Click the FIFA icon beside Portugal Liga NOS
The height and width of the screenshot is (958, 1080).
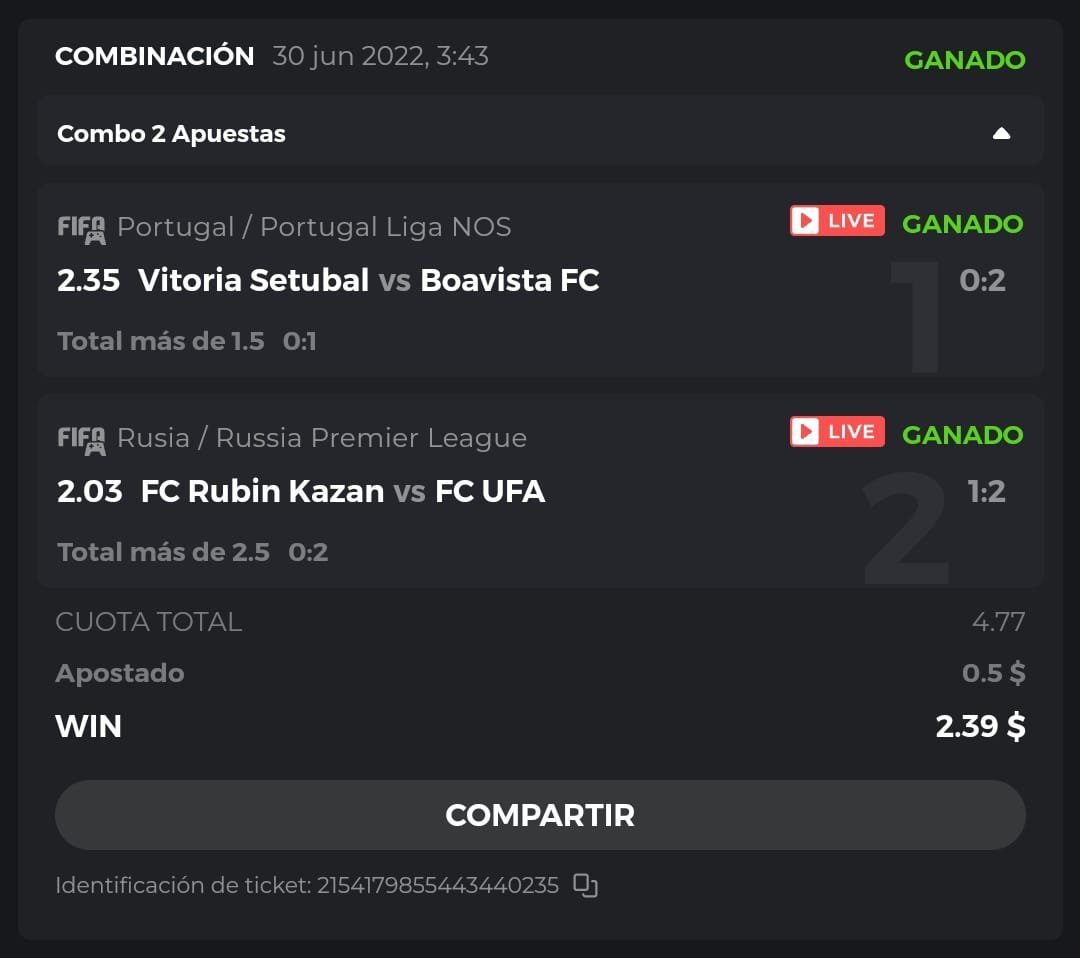pyautogui.click(x=81, y=228)
